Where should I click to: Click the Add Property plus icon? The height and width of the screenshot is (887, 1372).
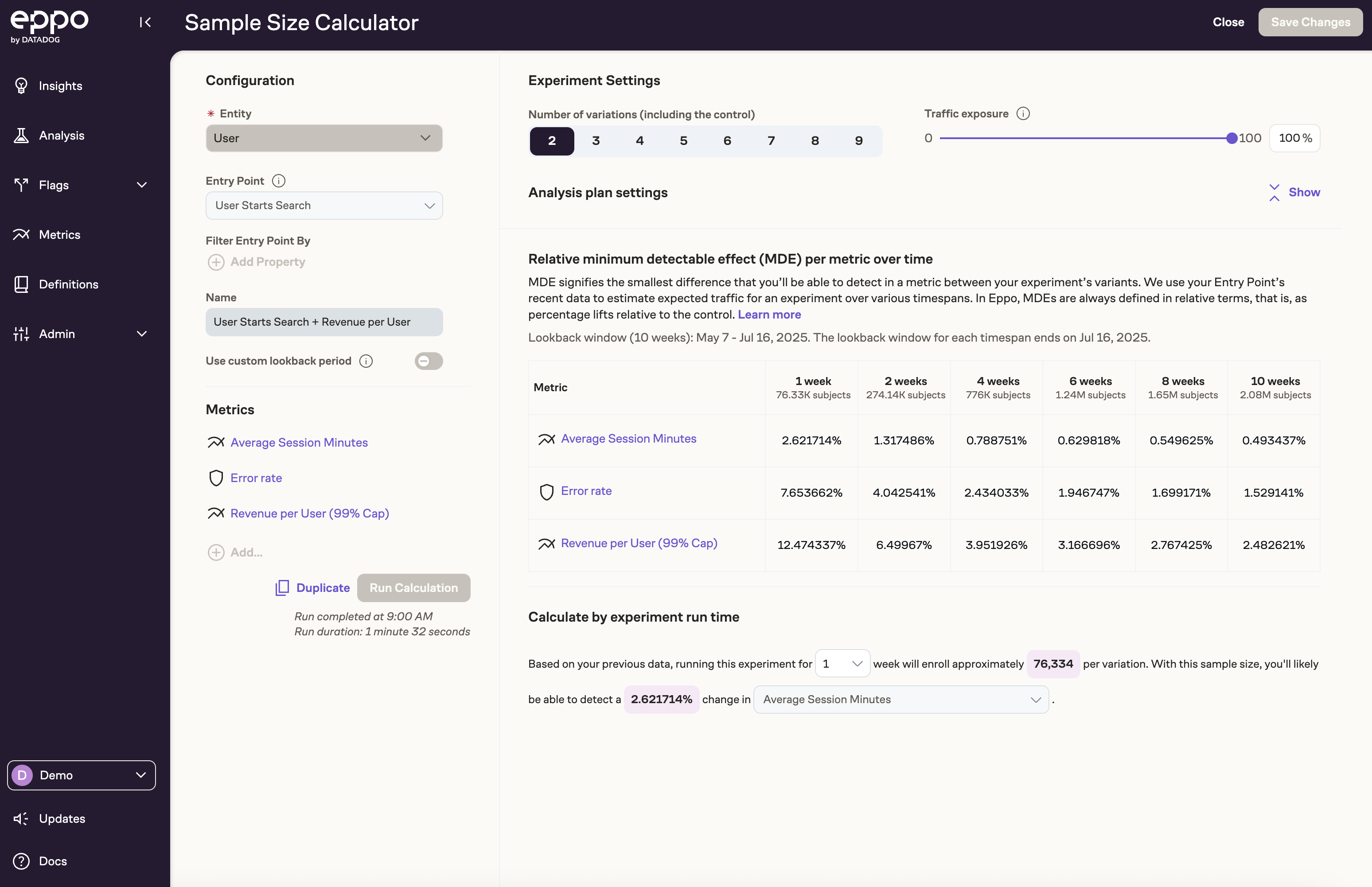coord(215,262)
